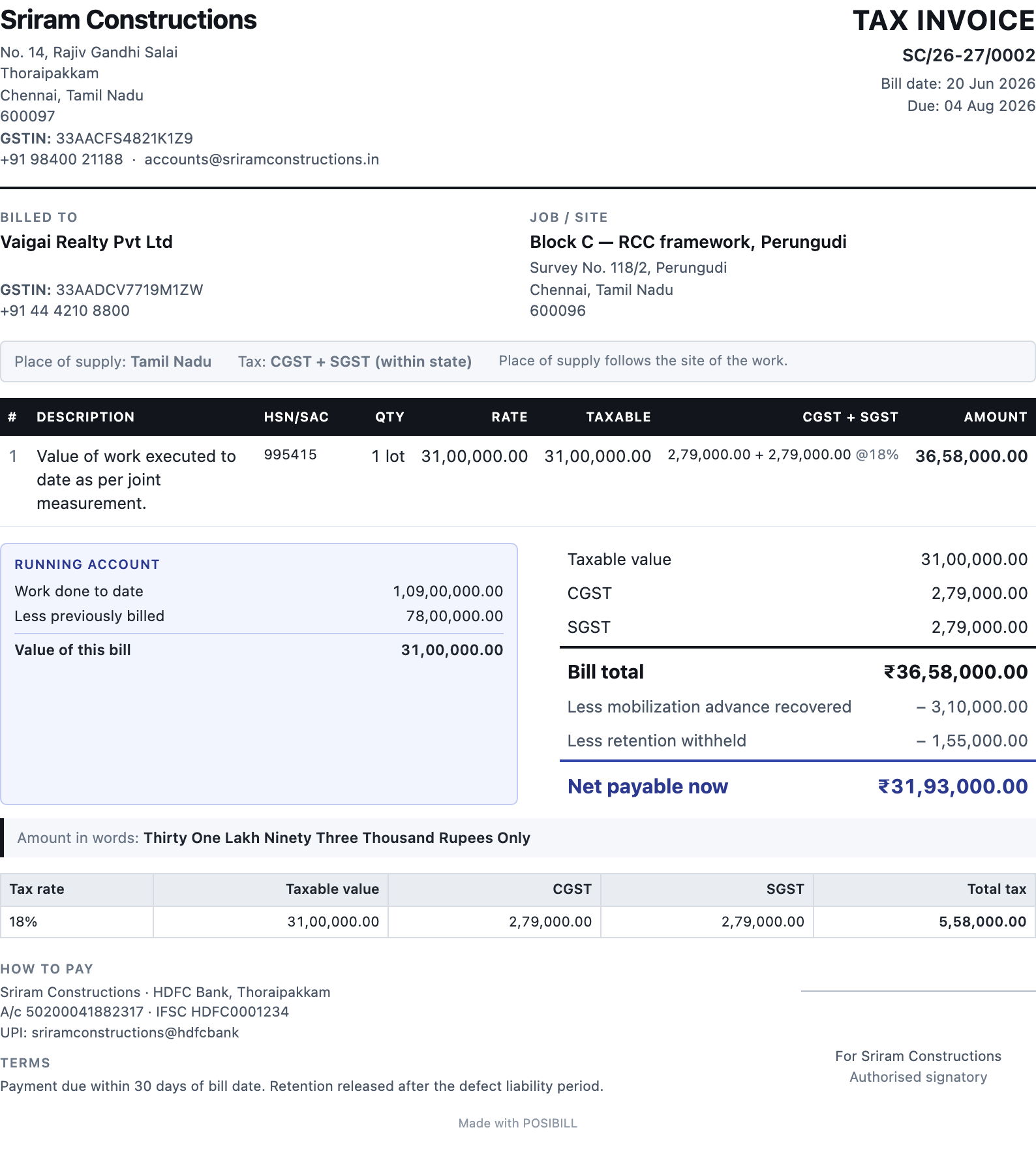Click HSN/SAC code 995415
Screen dimensions: 1036x1164
(x=290, y=455)
